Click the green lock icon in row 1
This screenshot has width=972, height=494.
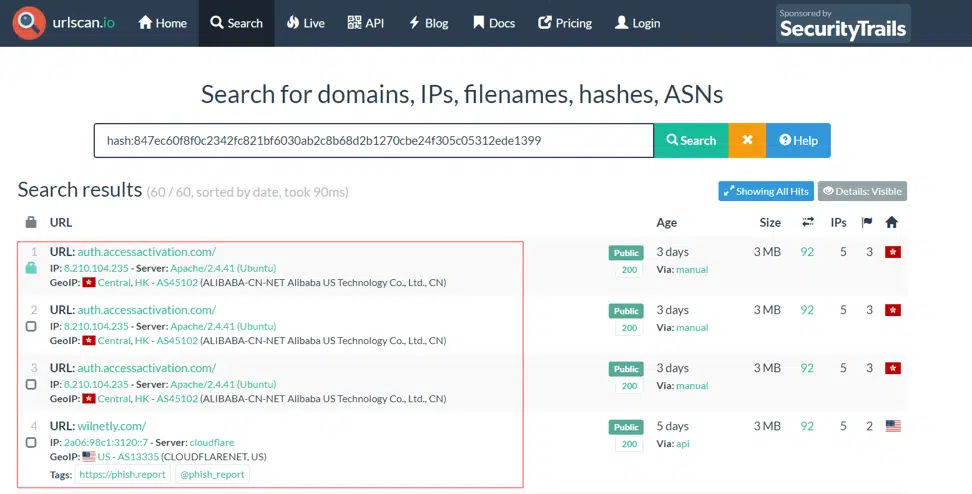tap(31, 268)
